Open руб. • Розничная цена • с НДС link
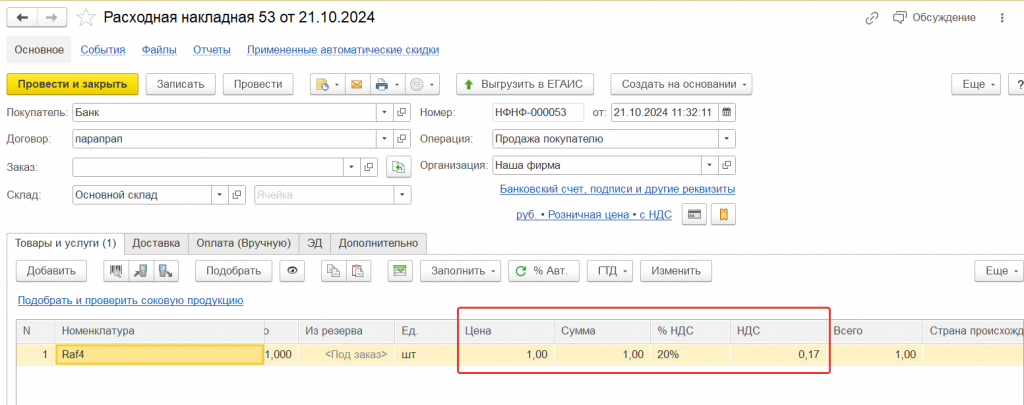The height and width of the screenshot is (405, 1024). tap(594, 214)
